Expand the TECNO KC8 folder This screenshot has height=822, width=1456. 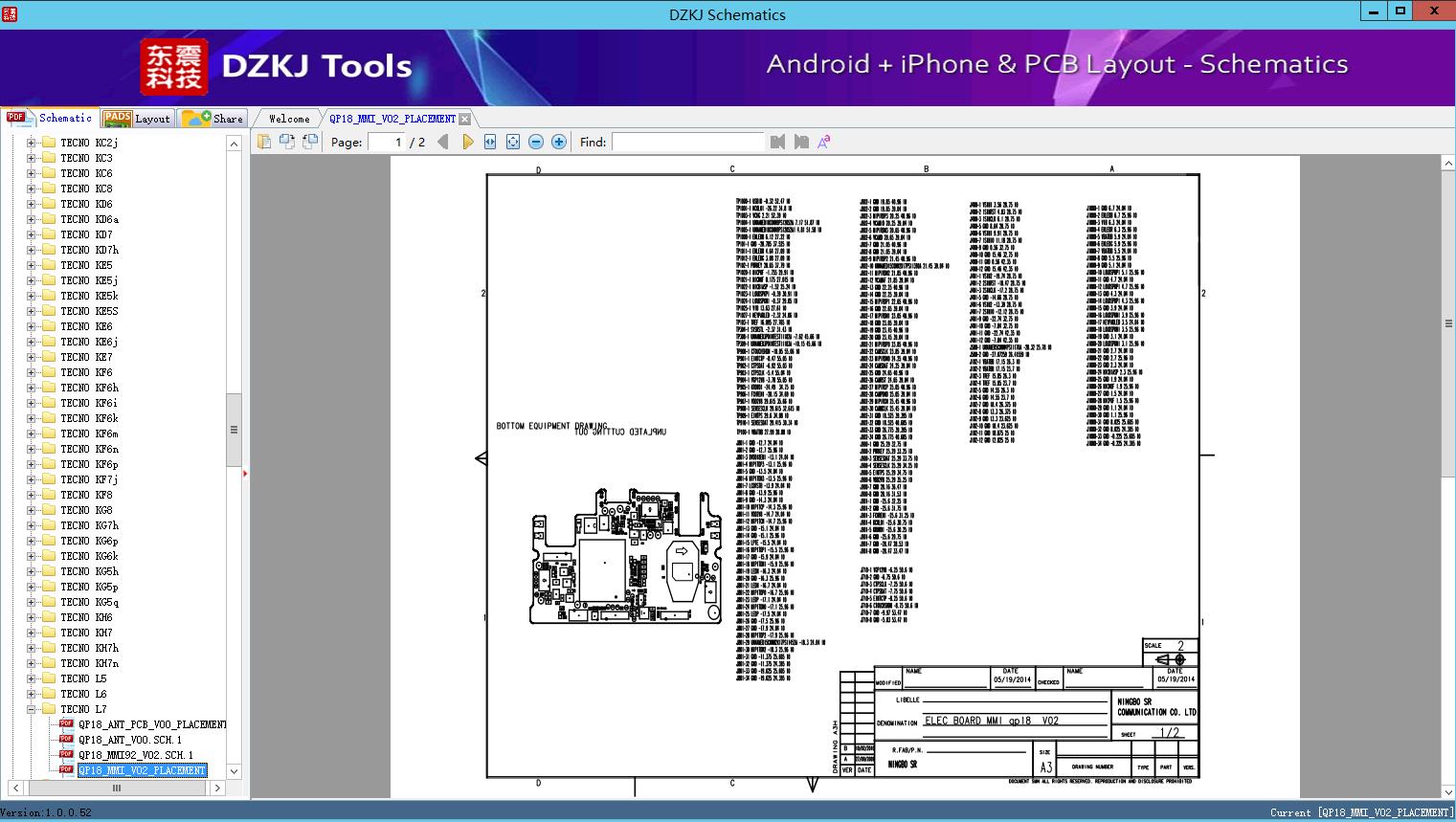click(x=31, y=189)
